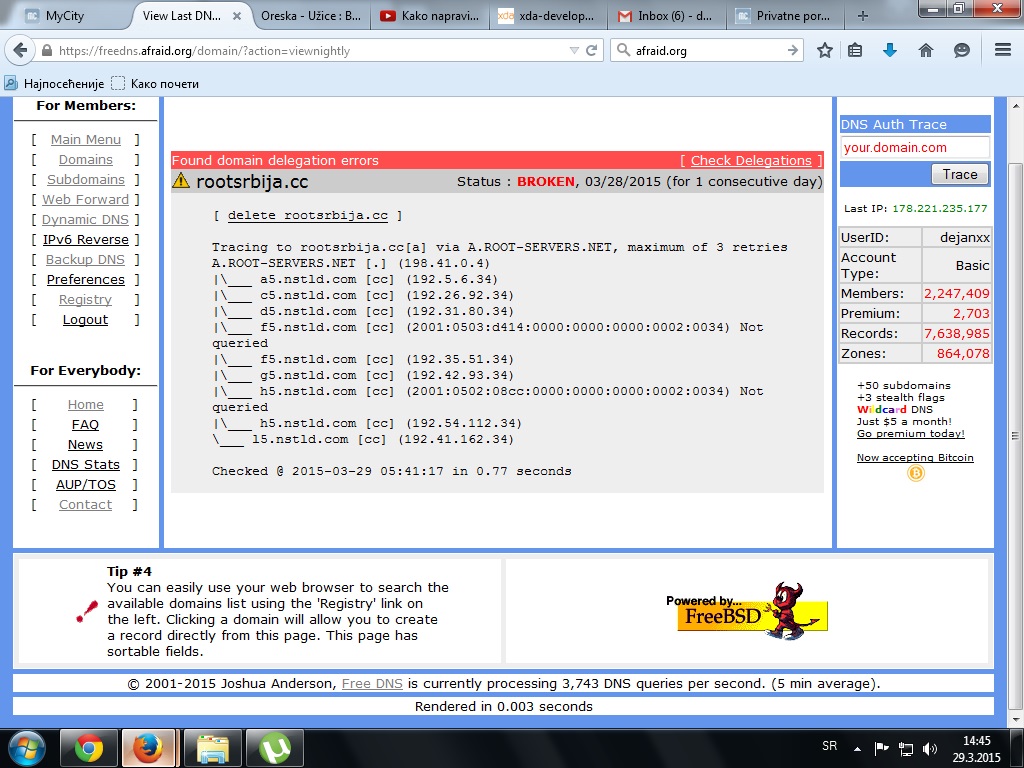Open the Action Center flag icon
The width and height of the screenshot is (1024, 768).
[x=882, y=748]
